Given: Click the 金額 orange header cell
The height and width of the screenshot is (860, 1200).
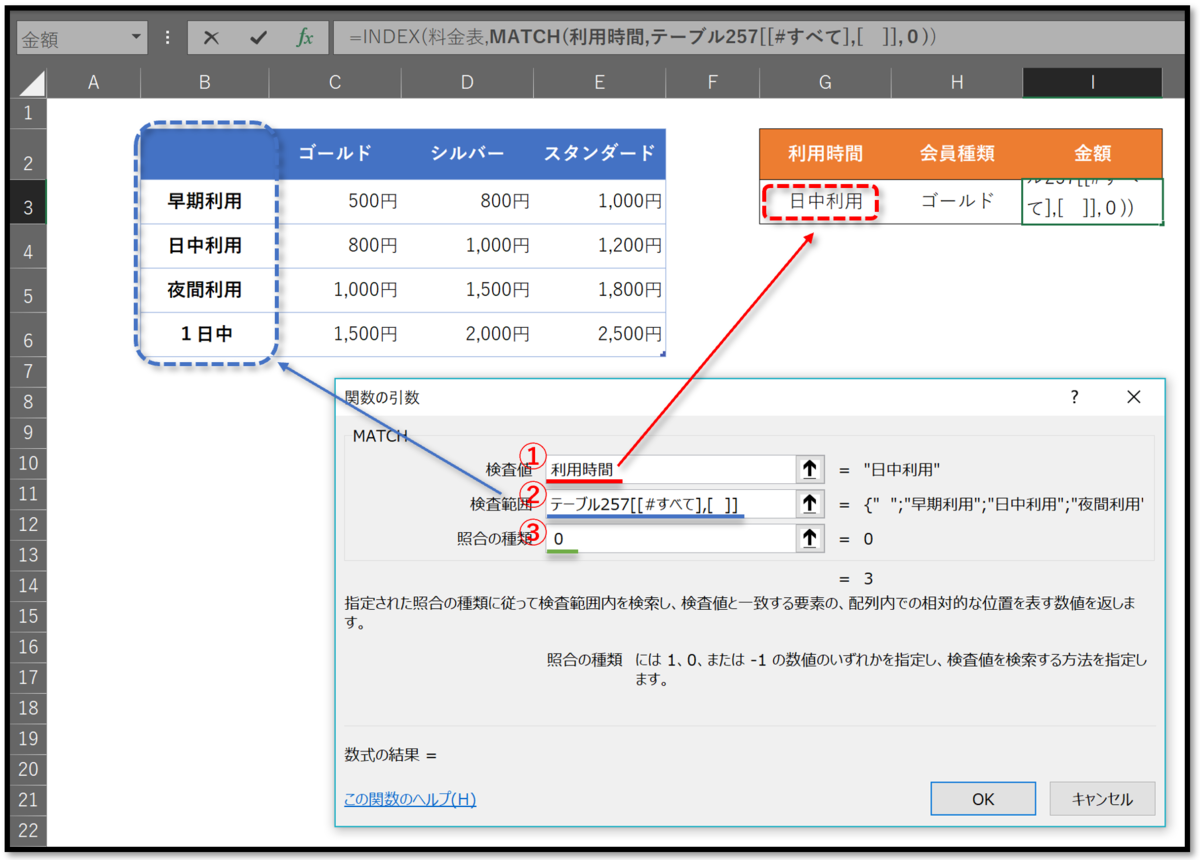Looking at the screenshot, I should (1092, 153).
